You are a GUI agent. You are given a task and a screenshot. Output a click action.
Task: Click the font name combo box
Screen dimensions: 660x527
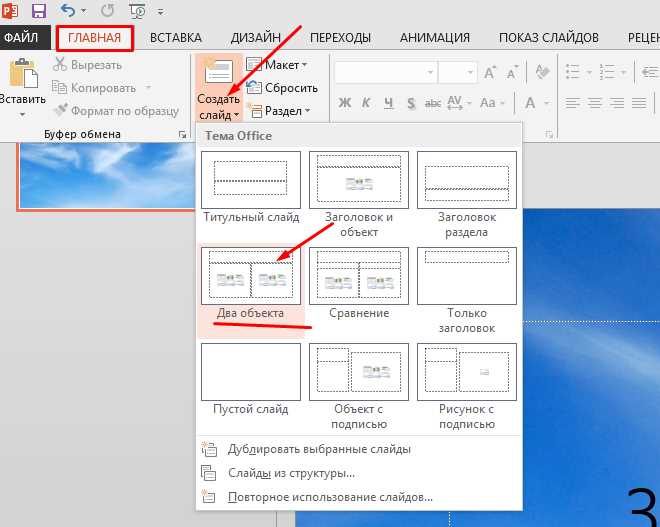(x=386, y=72)
